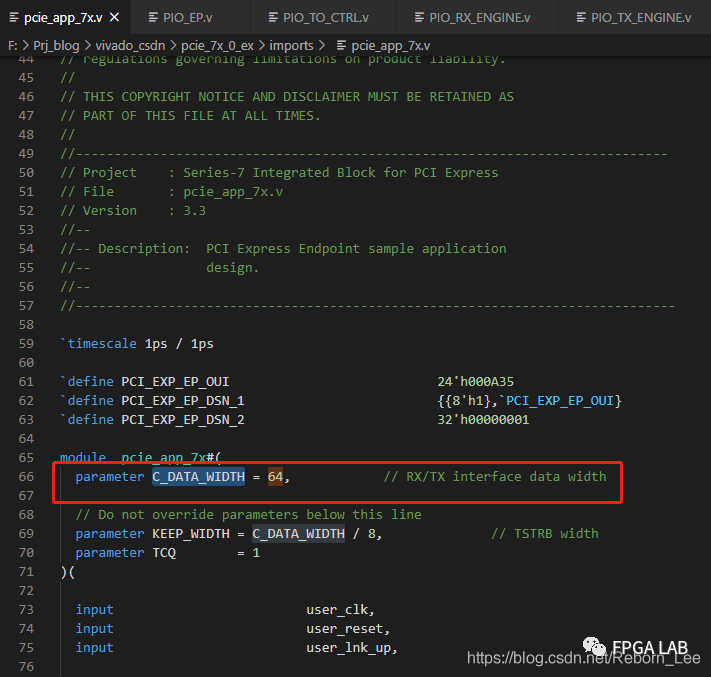
Task: Switch to the PIO_TO_CTRL.v tab
Action: coord(326,18)
